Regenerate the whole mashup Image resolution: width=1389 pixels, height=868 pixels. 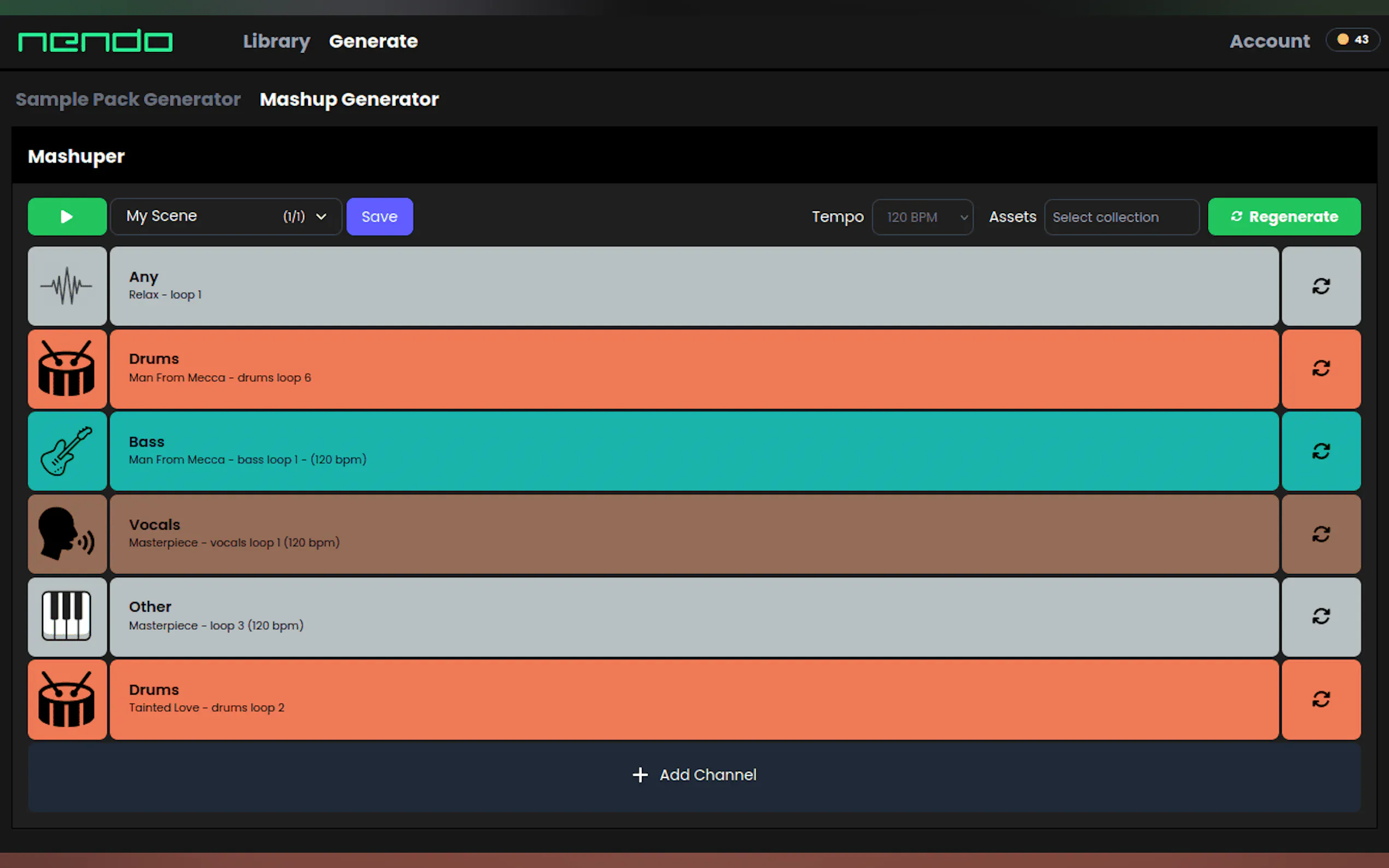point(1284,216)
